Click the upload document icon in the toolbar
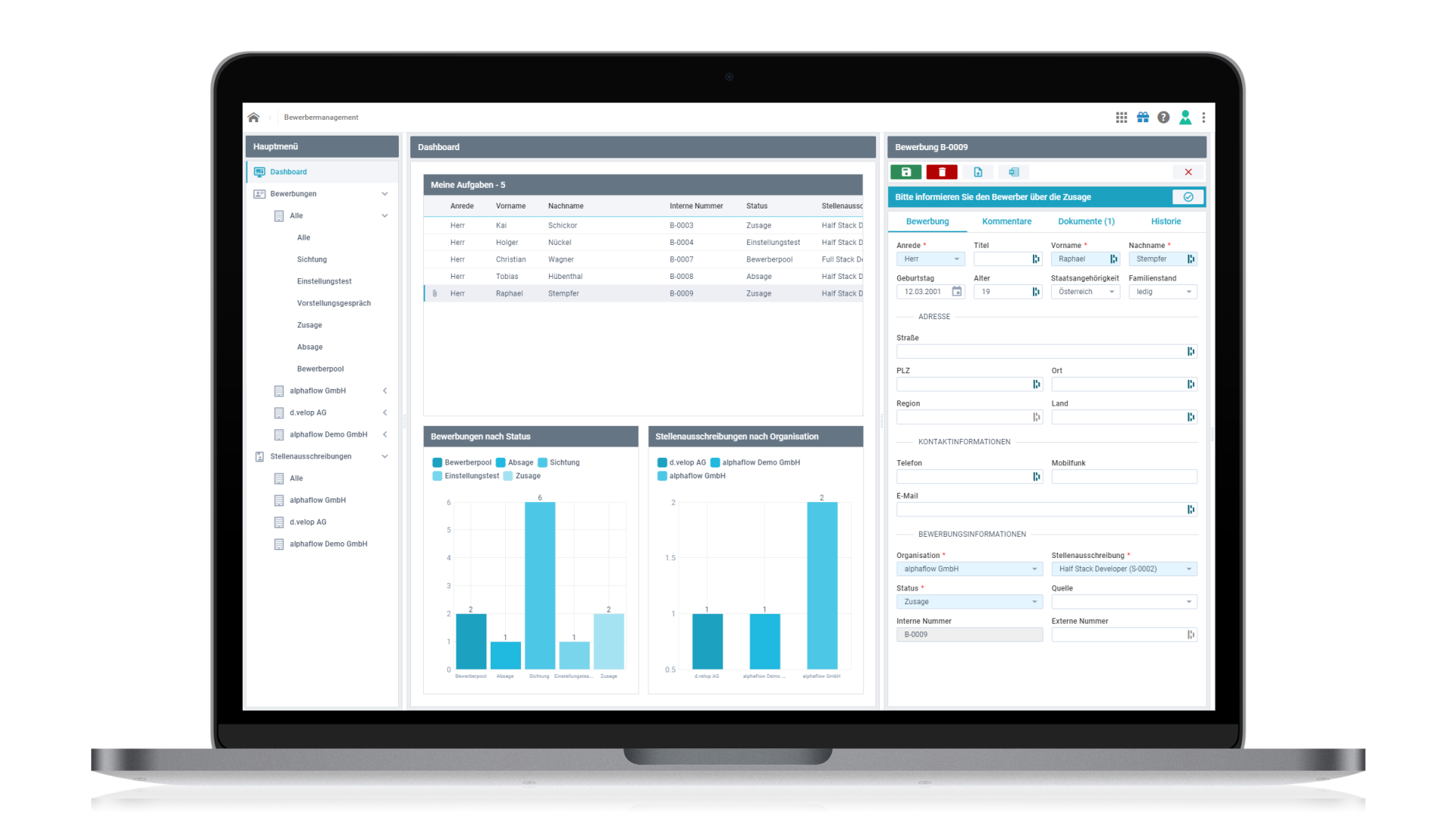Screen dimensions: 1456x837 [978, 172]
